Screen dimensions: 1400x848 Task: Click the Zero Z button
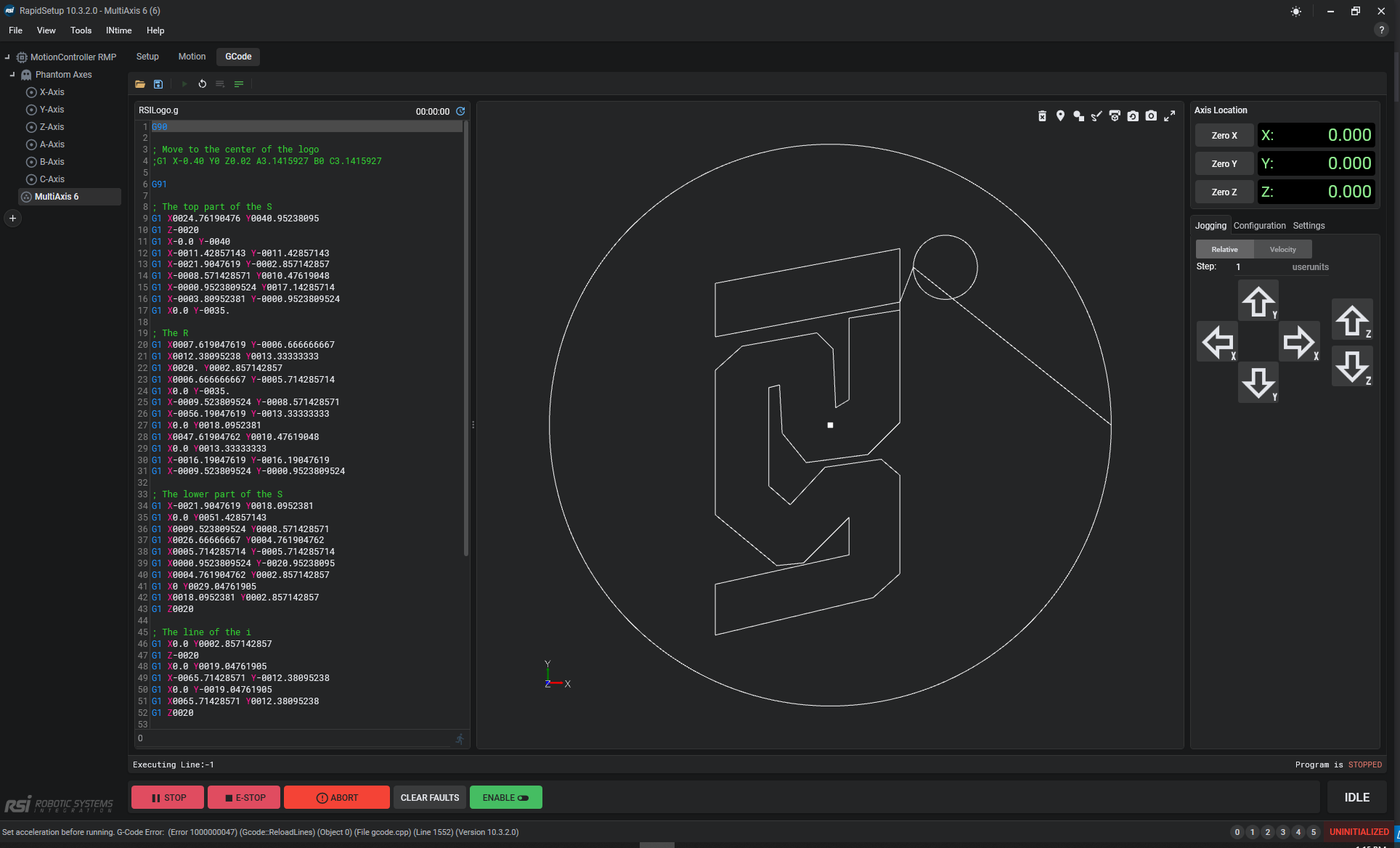pos(1224,192)
